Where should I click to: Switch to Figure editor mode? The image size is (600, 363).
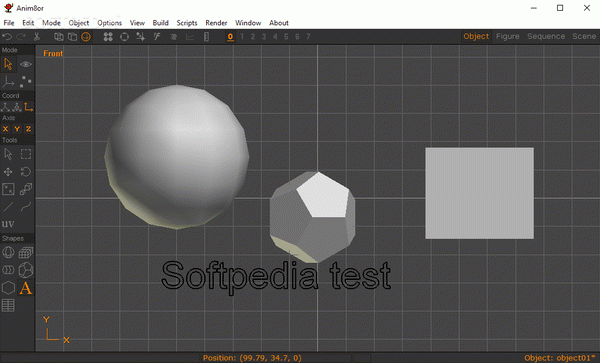pyautogui.click(x=507, y=36)
